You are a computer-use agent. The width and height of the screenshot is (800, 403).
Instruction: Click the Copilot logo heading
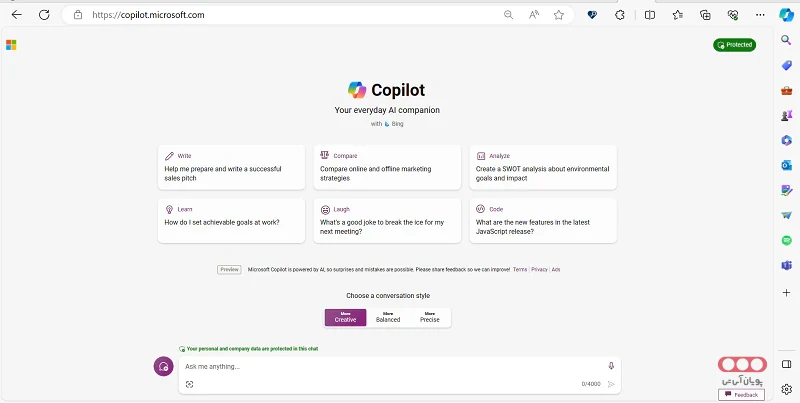386,90
